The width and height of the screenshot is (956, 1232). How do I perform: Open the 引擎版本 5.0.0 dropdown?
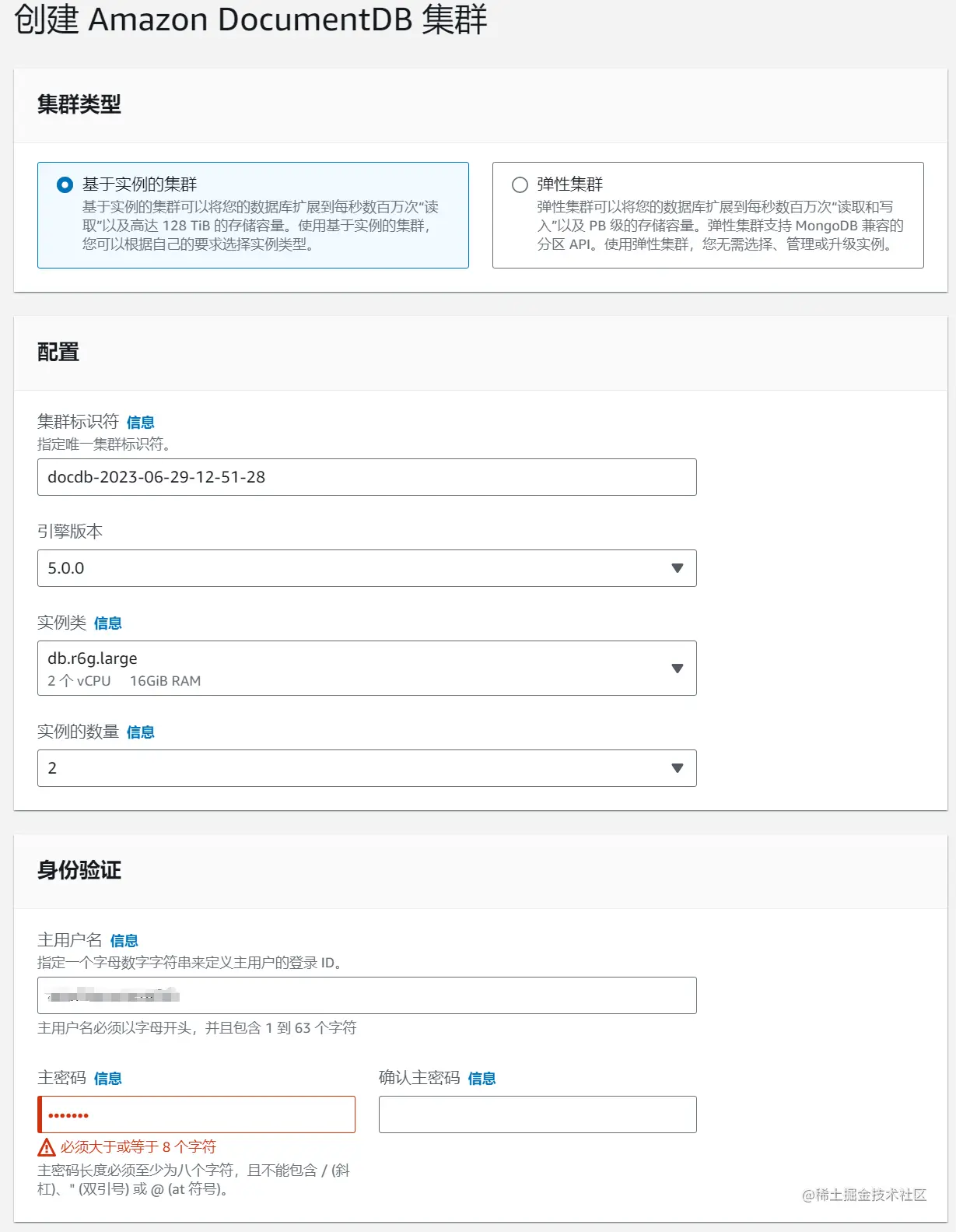366,568
